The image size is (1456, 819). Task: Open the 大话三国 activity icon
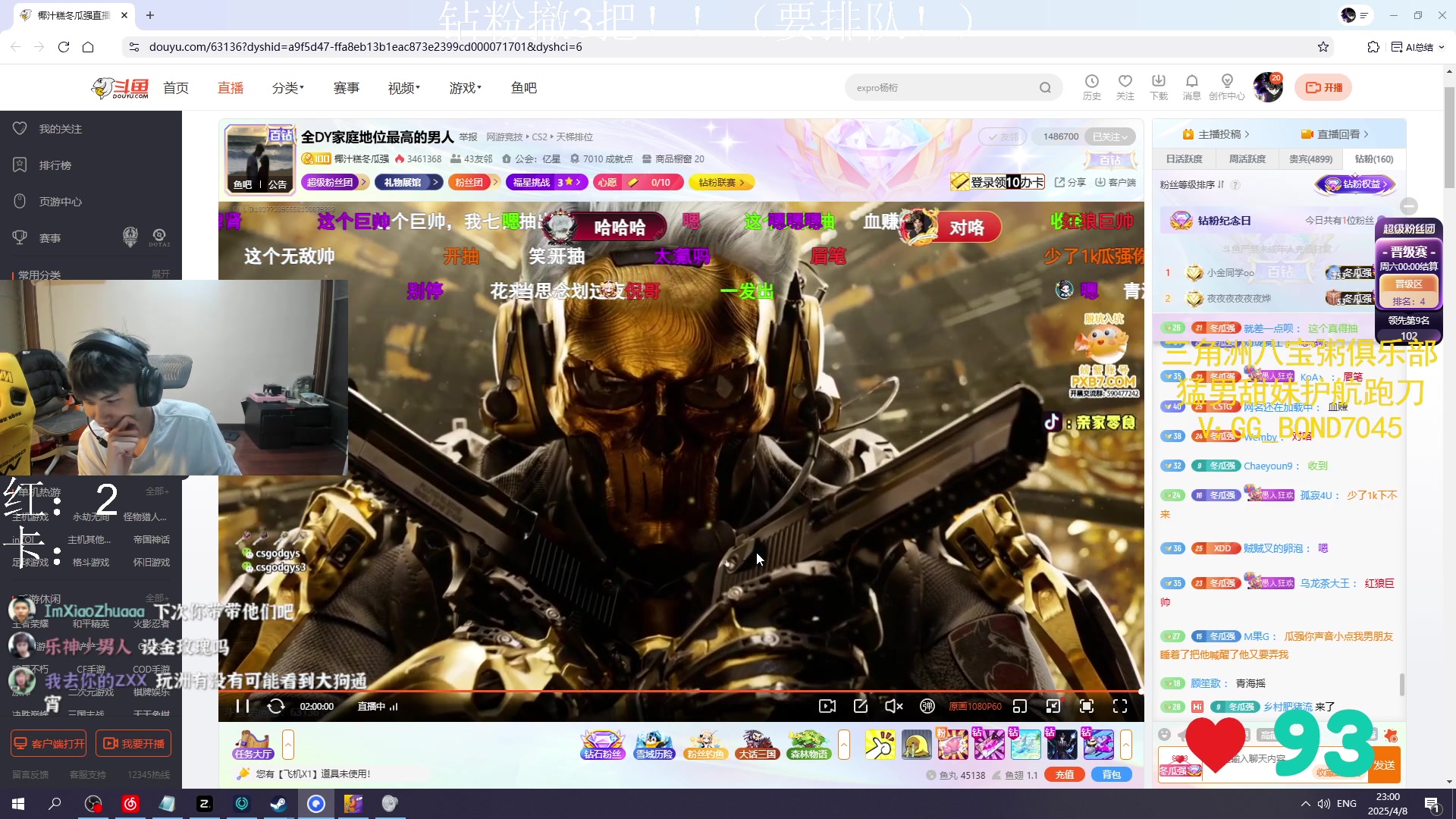[757, 745]
